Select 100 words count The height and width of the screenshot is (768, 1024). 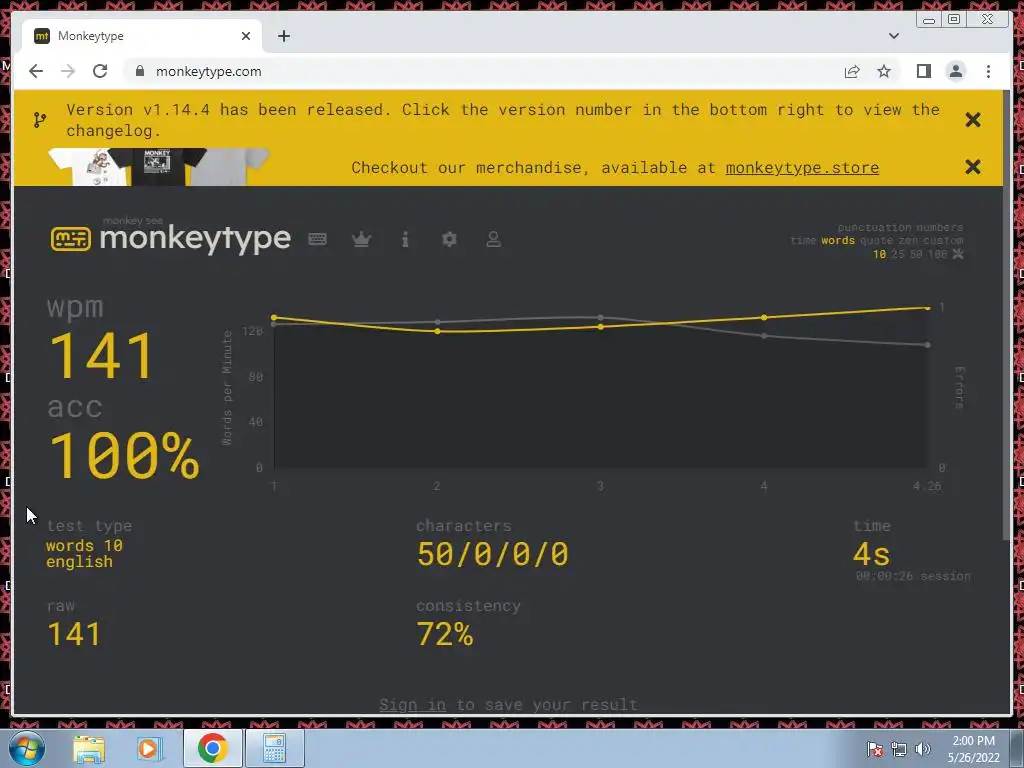point(937,254)
